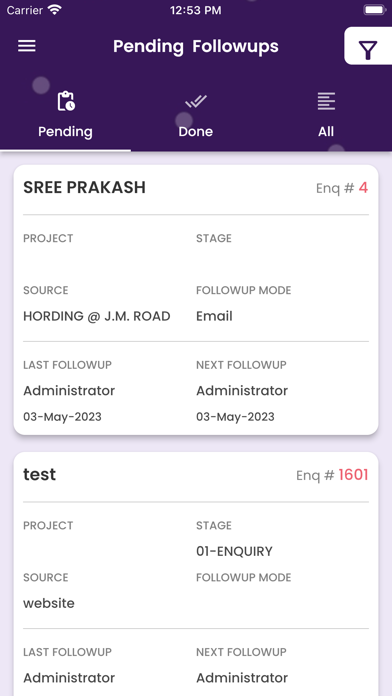Viewport: 392px width, 696px height.
Task: Switch to the Done tab label
Action: pos(196,131)
